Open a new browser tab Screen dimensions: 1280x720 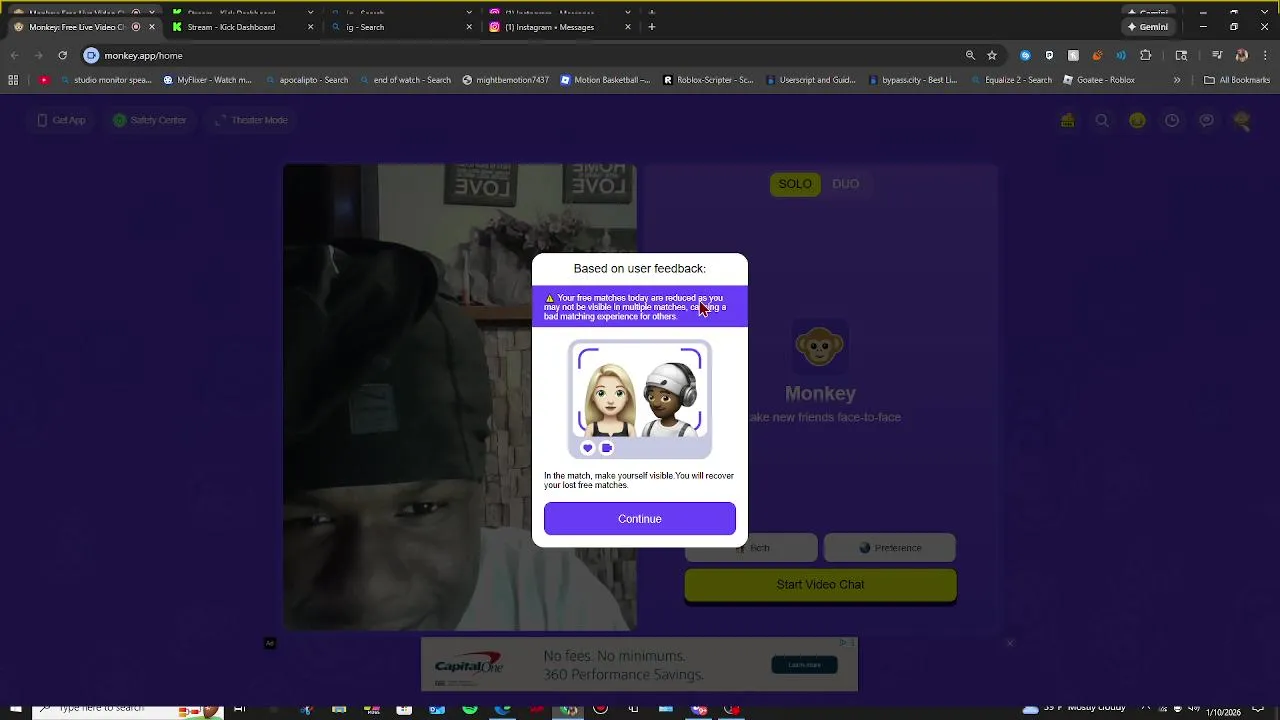[652, 27]
